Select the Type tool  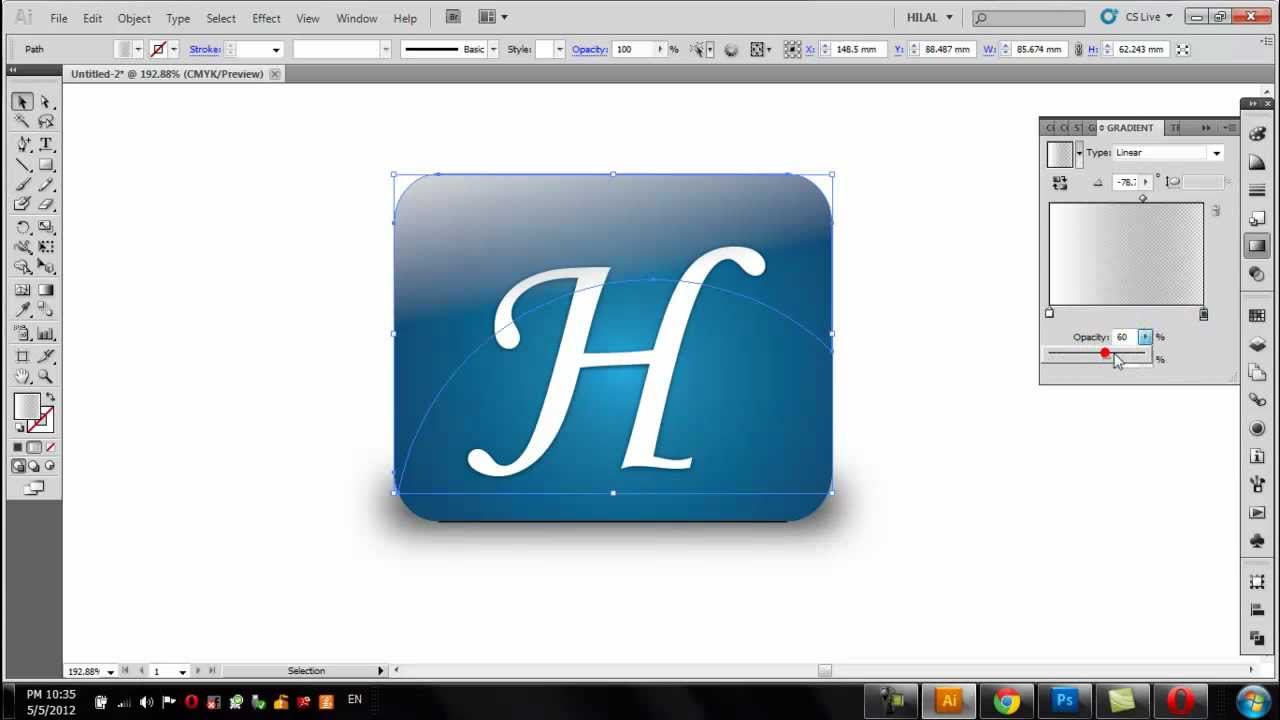[45, 145]
